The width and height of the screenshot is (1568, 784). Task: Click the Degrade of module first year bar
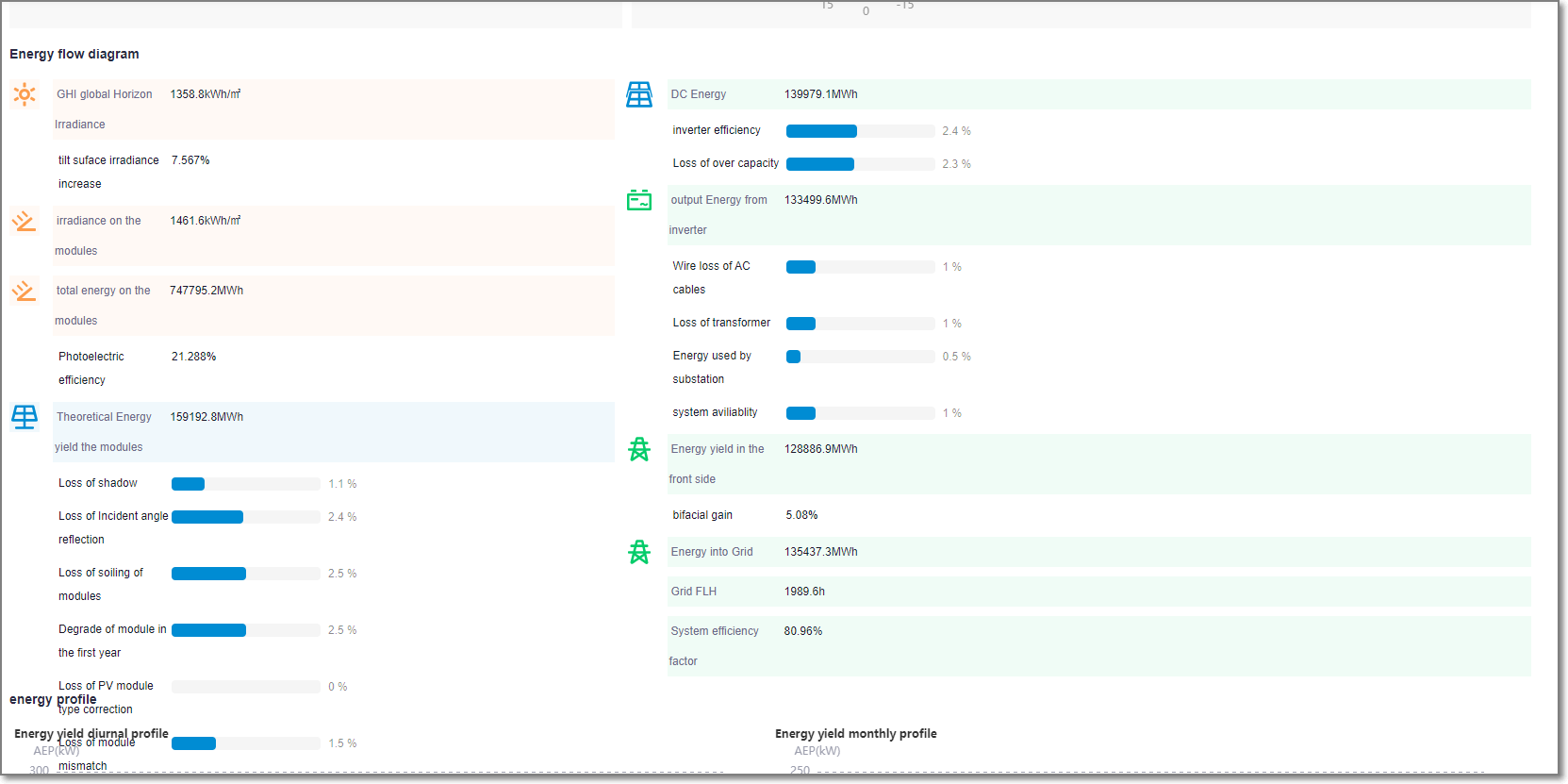(x=246, y=630)
